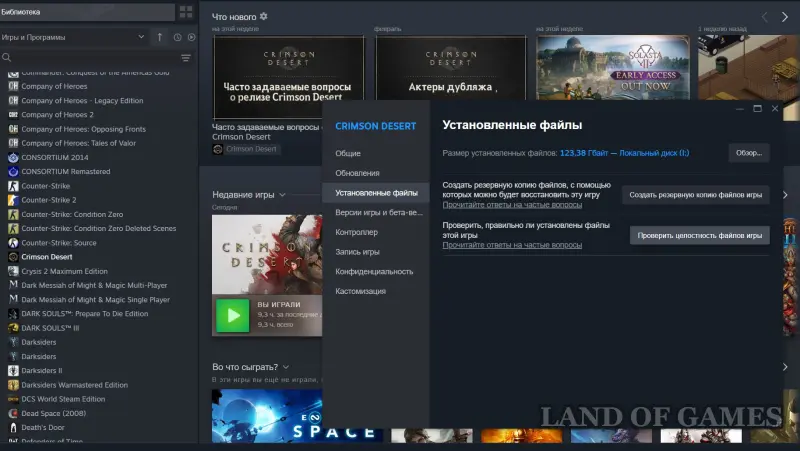The height and width of the screenshot is (451, 800).
Task: Click 'Проверить целостность файлов игры' button
Action: click(x=699, y=235)
